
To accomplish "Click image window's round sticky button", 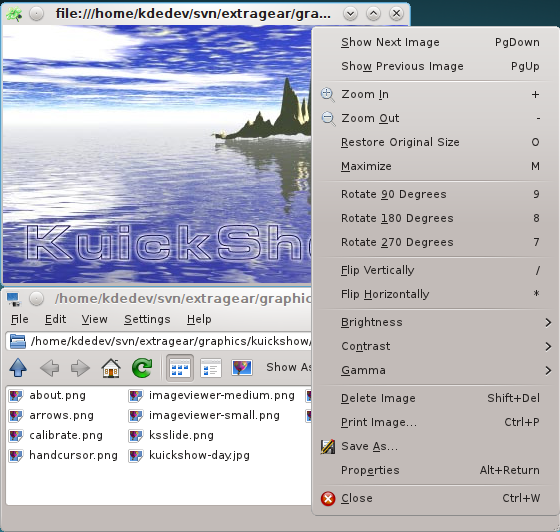I will (x=36, y=14).
